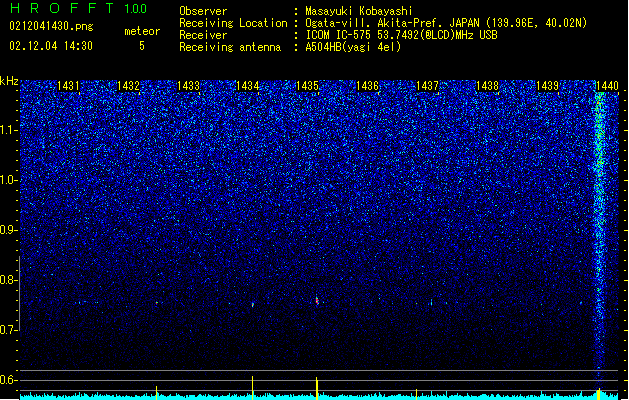The width and height of the screenshot is (629, 400).
Task: Click the small meteor echo near 1434
Action: (x=253, y=305)
